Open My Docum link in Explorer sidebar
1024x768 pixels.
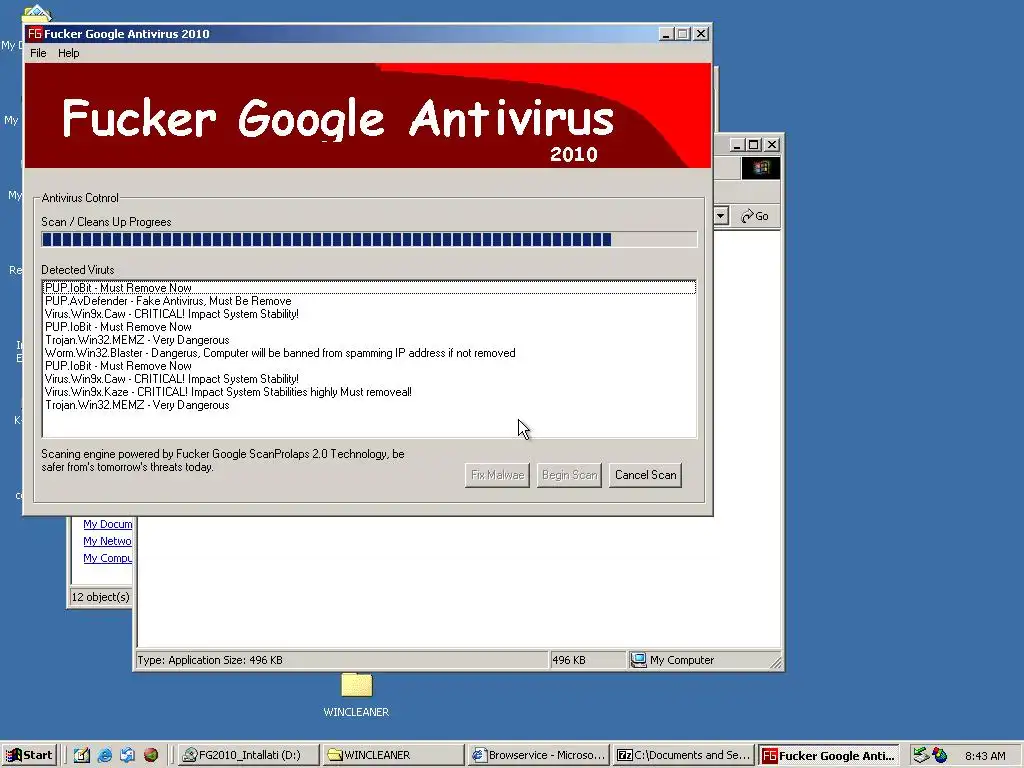coord(108,524)
